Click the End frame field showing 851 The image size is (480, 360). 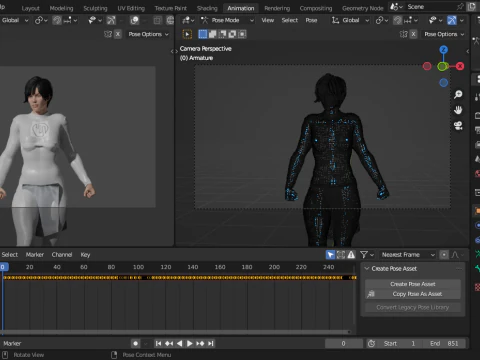pyautogui.click(x=444, y=343)
